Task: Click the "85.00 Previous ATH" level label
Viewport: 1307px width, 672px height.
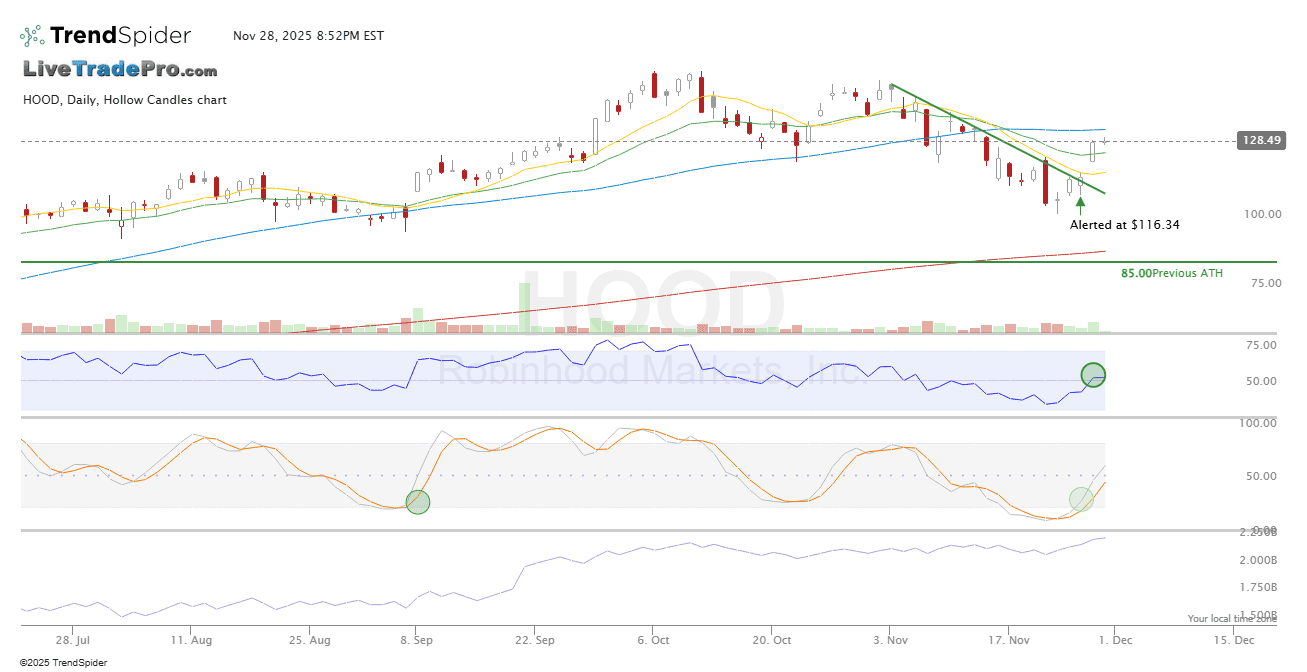Action: click(1171, 273)
